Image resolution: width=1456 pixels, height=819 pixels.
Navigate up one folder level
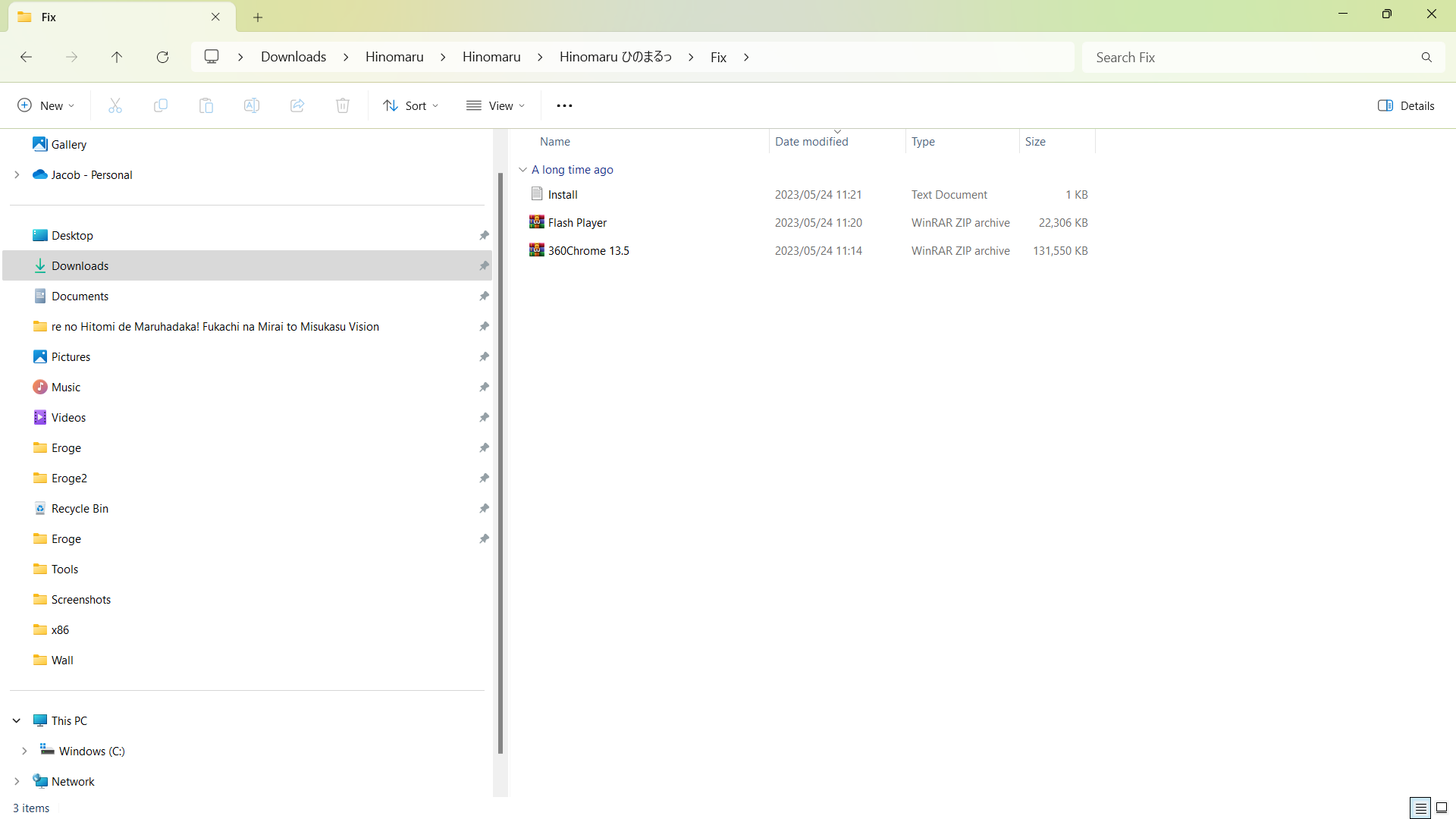tap(117, 57)
